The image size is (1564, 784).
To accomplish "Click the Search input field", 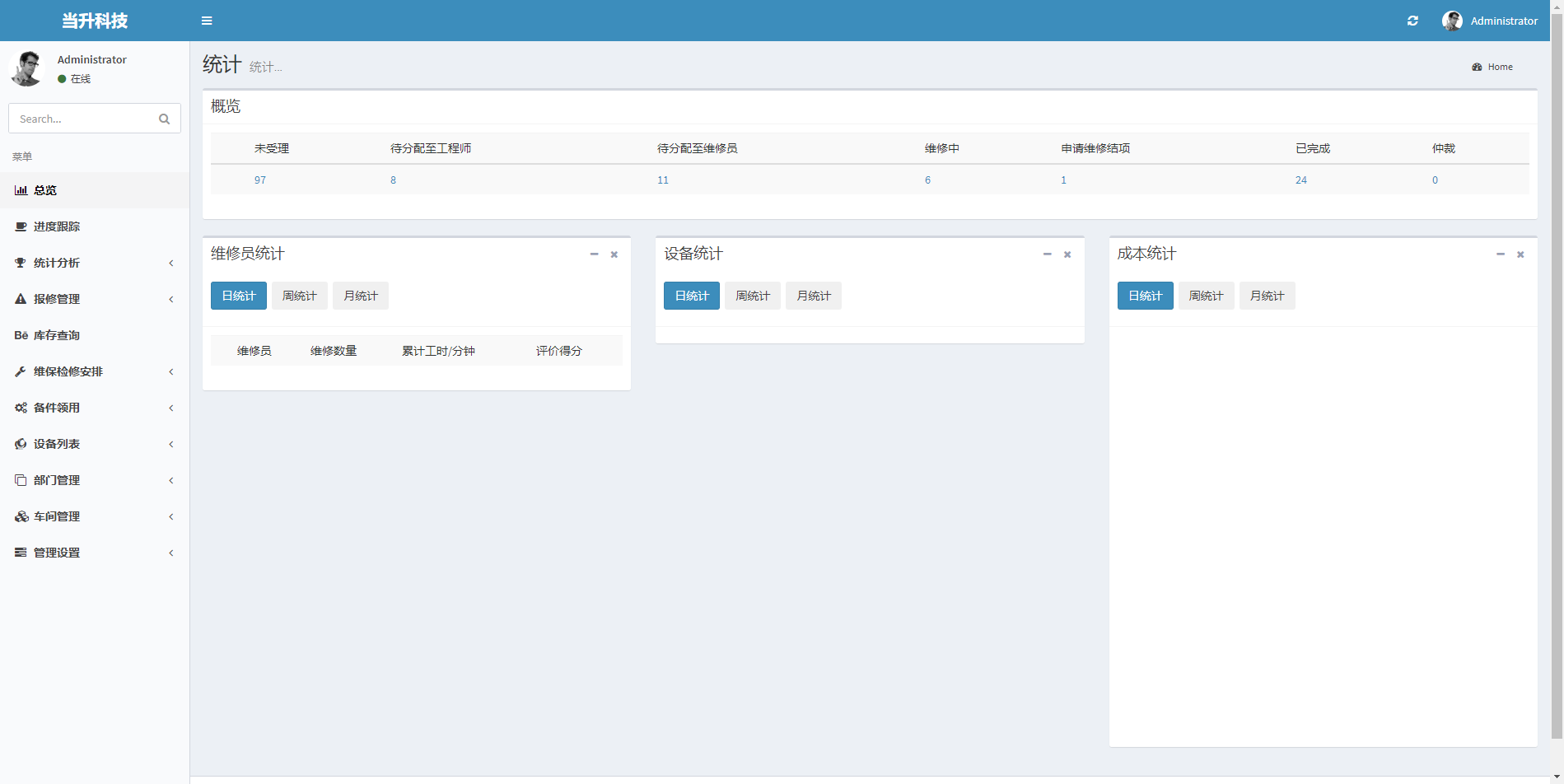I will pyautogui.click(x=82, y=119).
